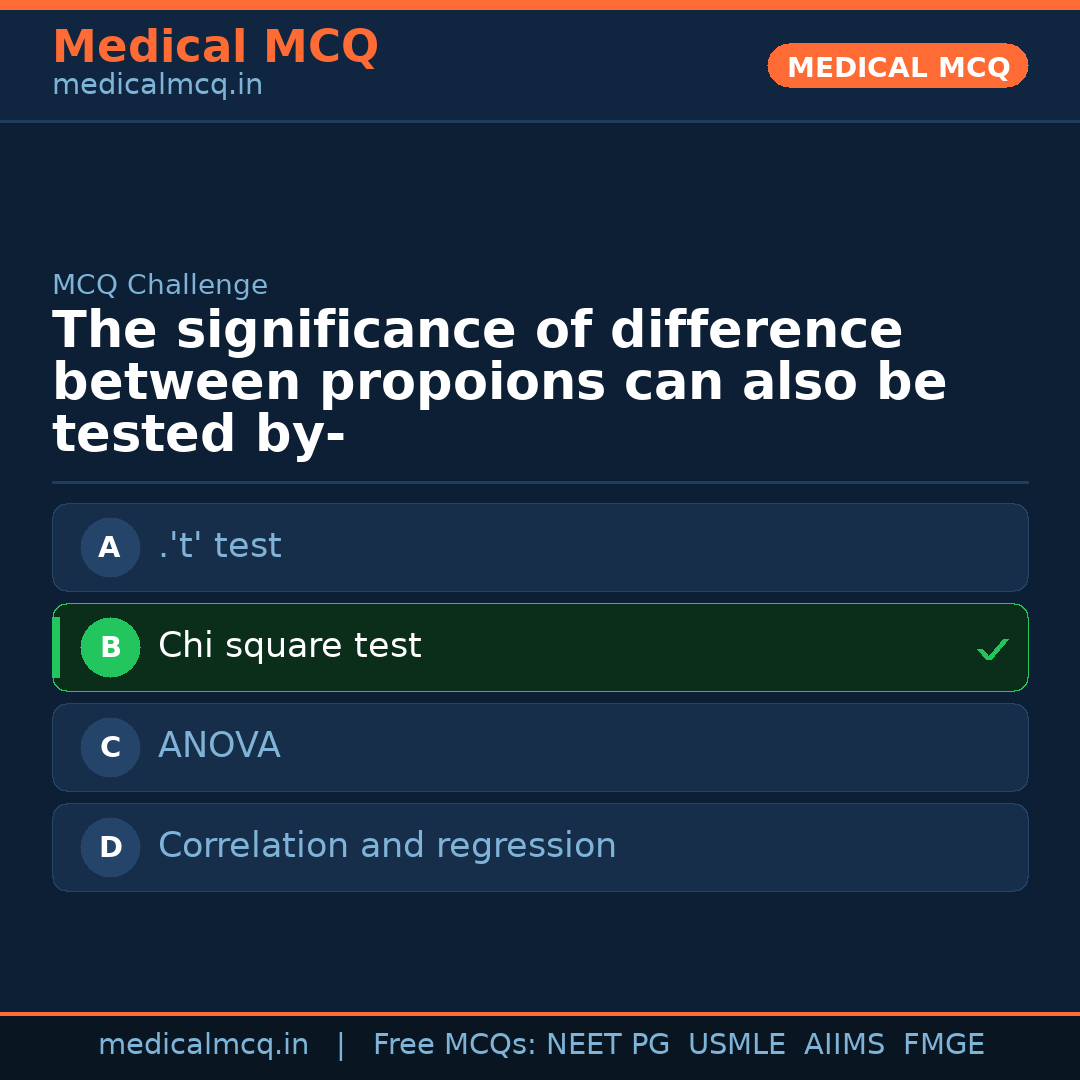
Task: Click the circular A option badge
Action: click(x=110, y=547)
